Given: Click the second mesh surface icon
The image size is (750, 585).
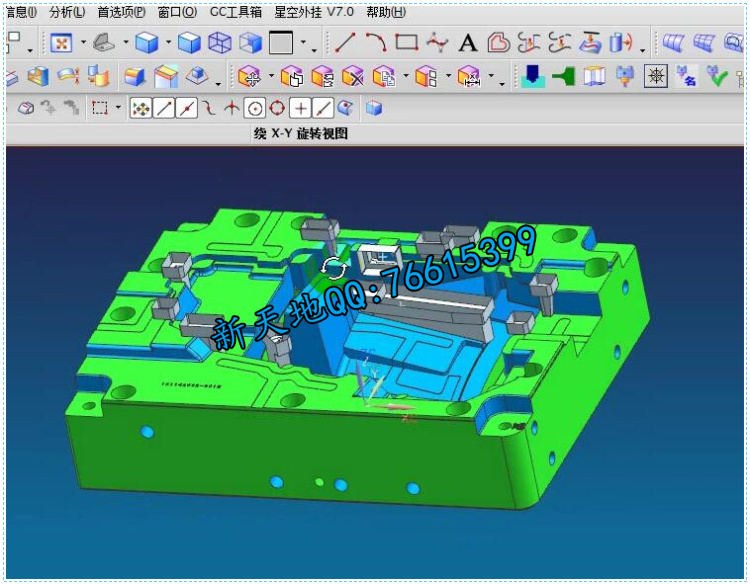Looking at the screenshot, I should point(704,43).
